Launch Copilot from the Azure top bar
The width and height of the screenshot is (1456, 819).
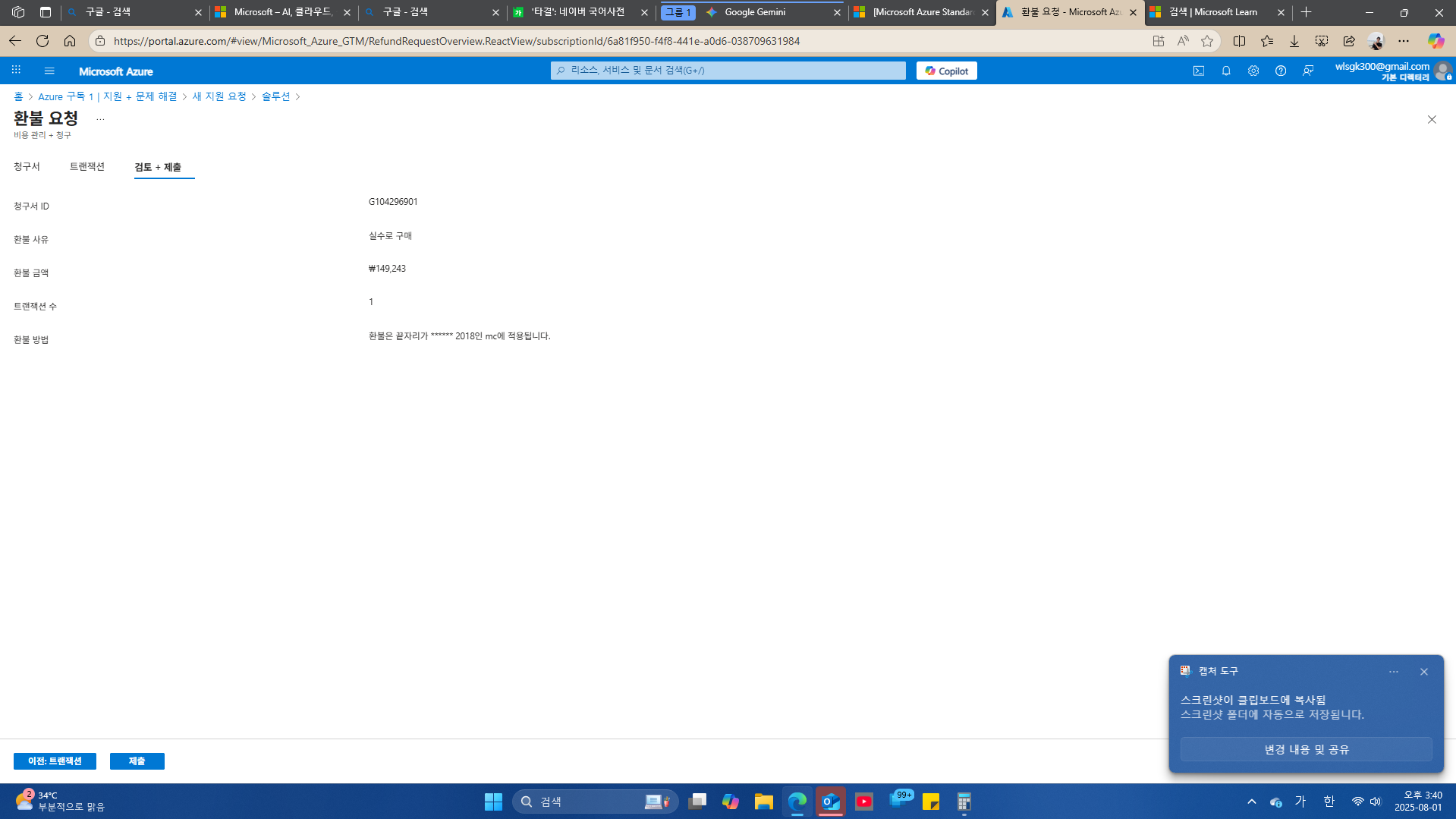point(945,70)
